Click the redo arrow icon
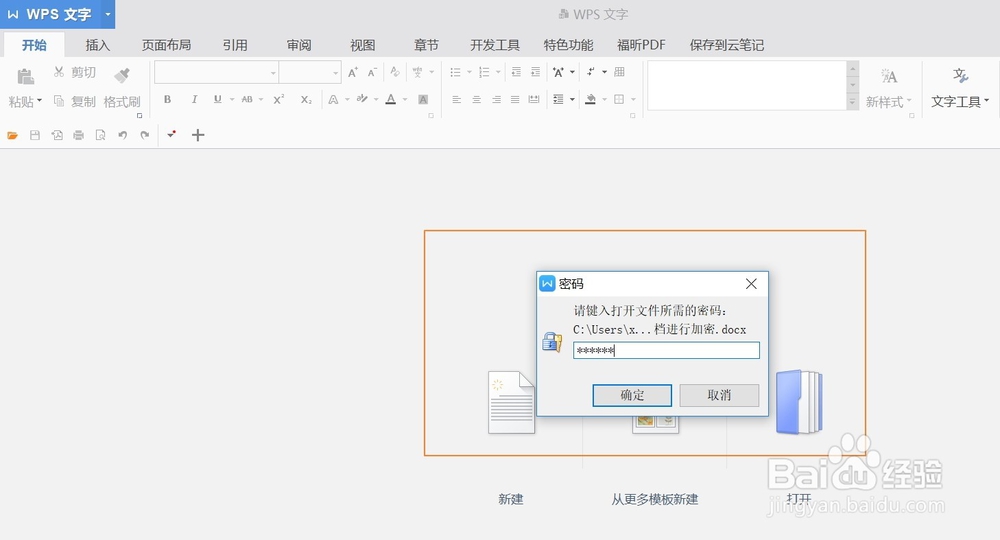The width and height of the screenshot is (1000, 540). (x=145, y=135)
